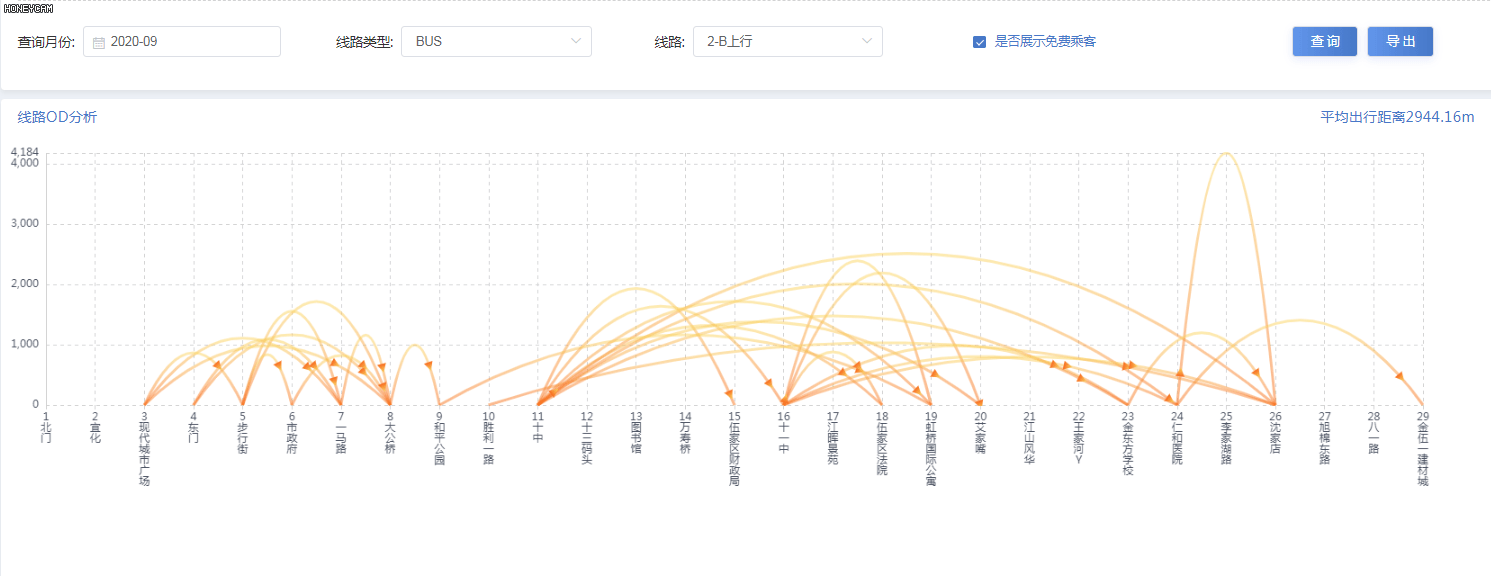Click the 导出 button
The image size is (1491, 576).
(1400, 41)
